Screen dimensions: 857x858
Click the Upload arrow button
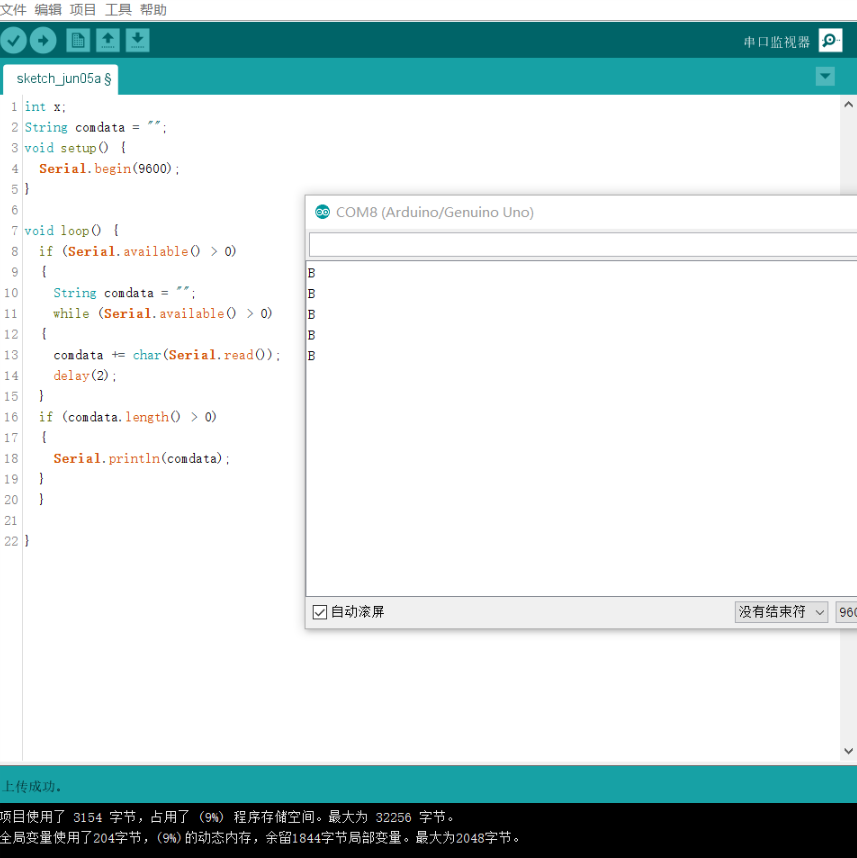point(43,40)
